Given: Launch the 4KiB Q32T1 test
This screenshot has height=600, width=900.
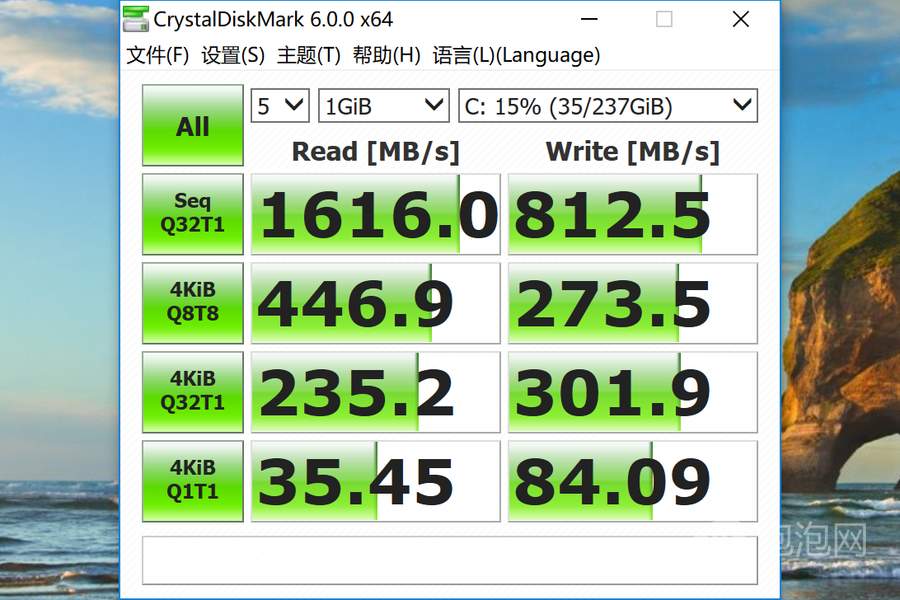Looking at the screenshot, I should coord(192,391).
